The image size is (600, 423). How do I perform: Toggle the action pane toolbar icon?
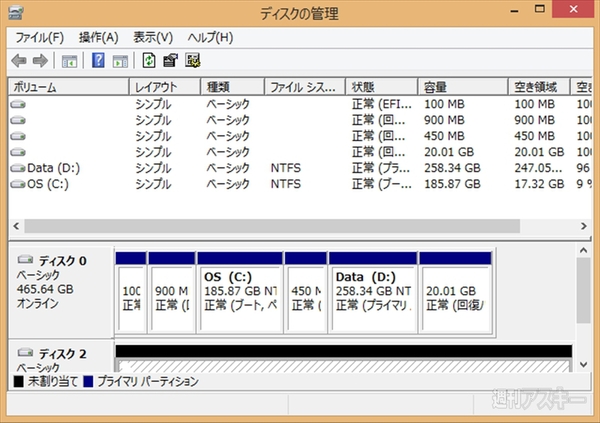(120, 61)
